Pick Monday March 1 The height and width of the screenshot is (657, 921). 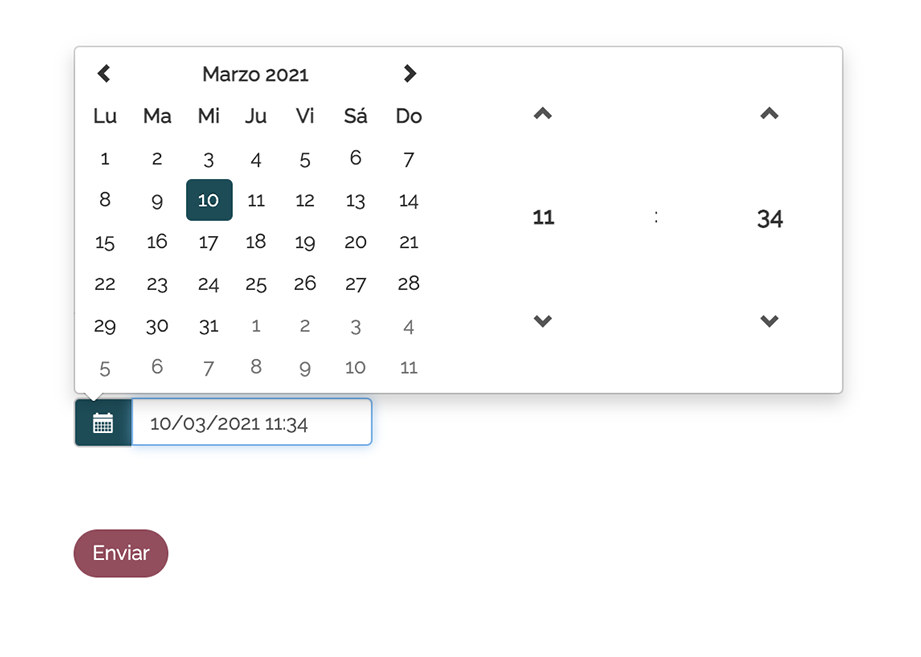[105, 159]
